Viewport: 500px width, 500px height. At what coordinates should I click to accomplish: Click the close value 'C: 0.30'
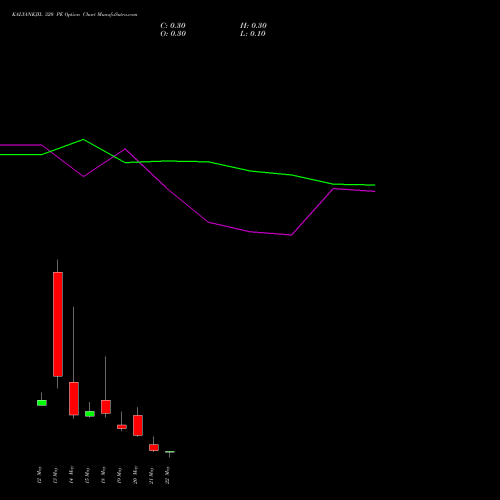(x=173, y=26)
